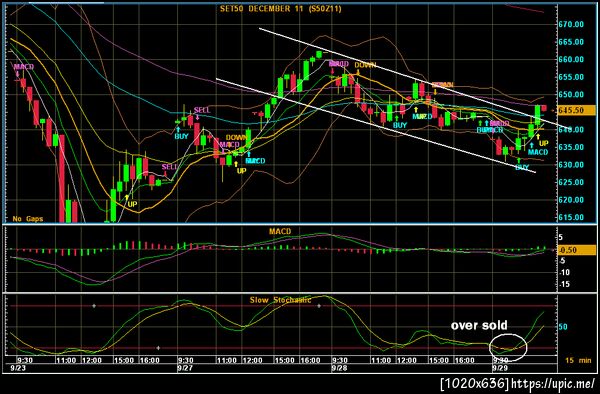Click the SELL signal label on 9/23
The height and width of the screenshot is (394, 600).
pos(169,167)
